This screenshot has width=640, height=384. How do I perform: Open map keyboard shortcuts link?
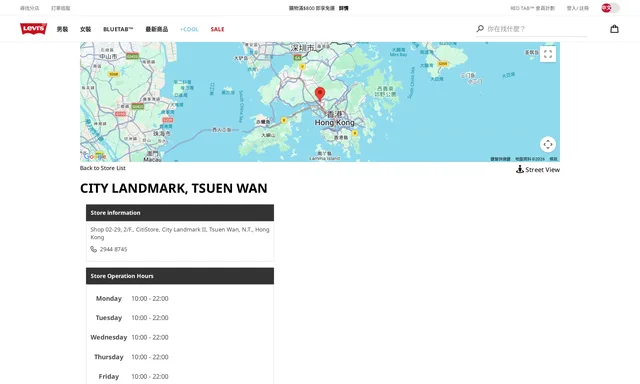coord(500,159)
